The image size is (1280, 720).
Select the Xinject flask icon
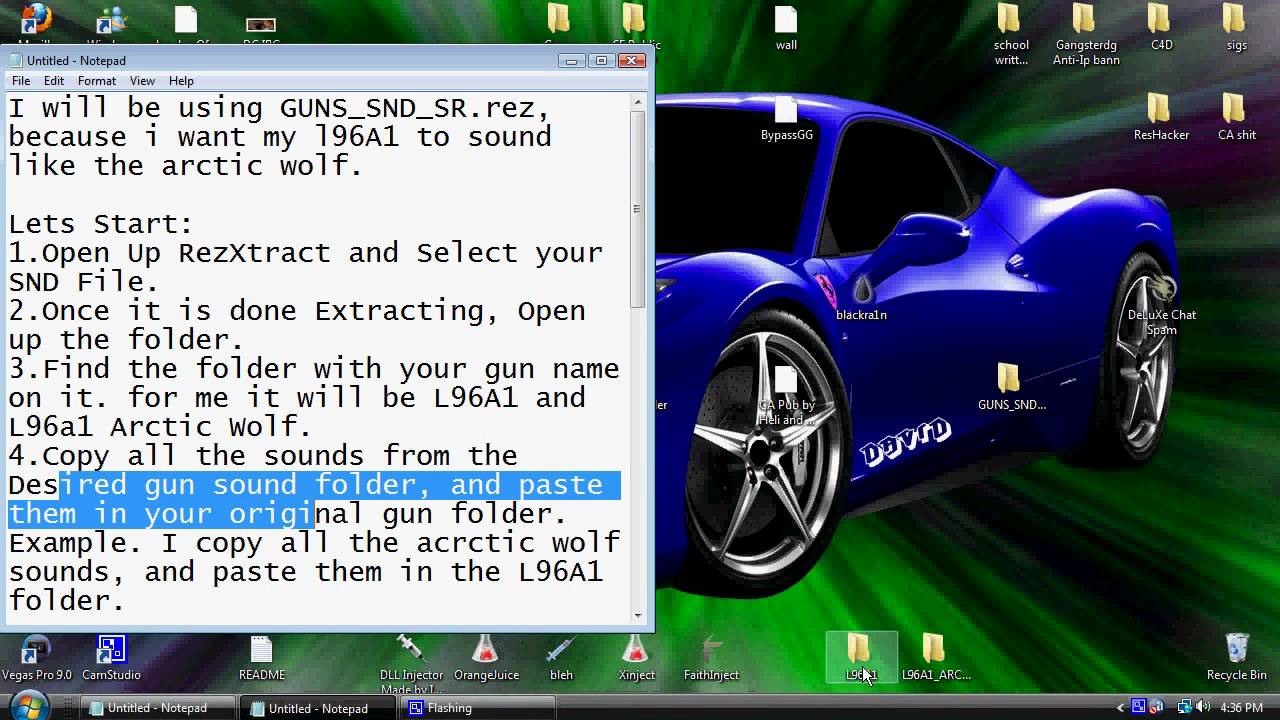[x=636, y=657]
